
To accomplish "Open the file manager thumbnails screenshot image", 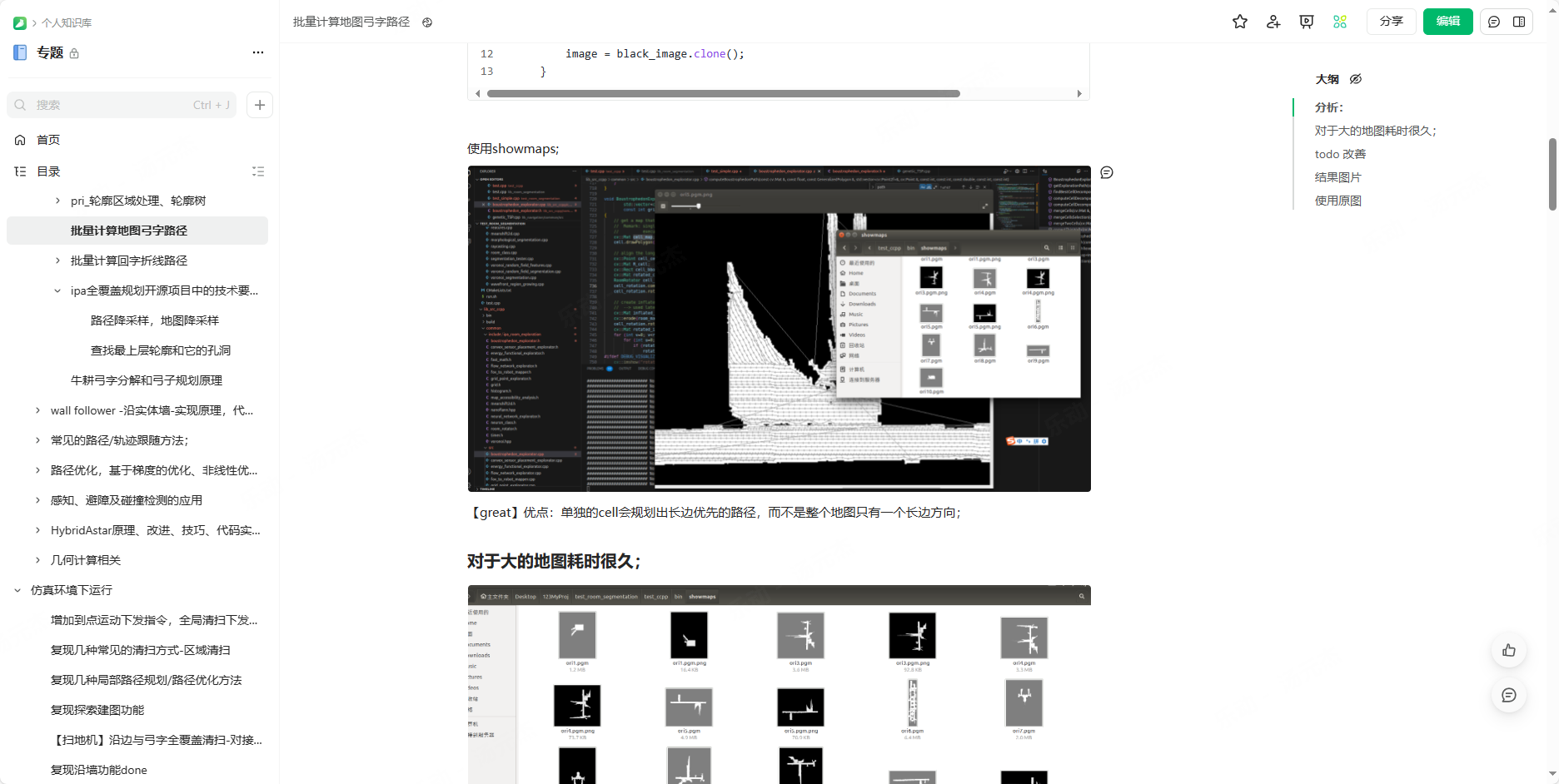I will click(779, 684).
